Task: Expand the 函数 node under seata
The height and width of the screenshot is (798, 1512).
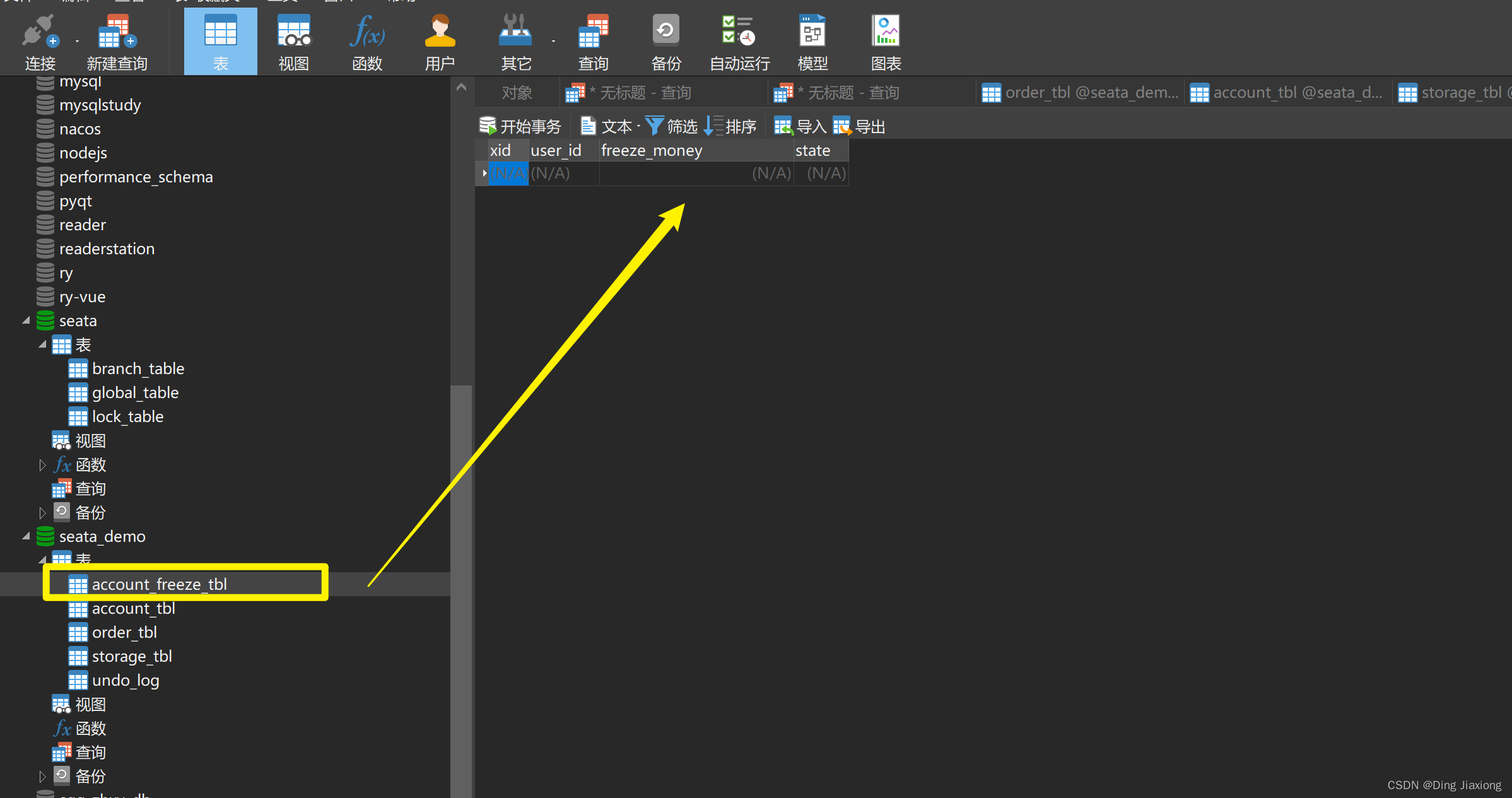Action: coord(42,465)
